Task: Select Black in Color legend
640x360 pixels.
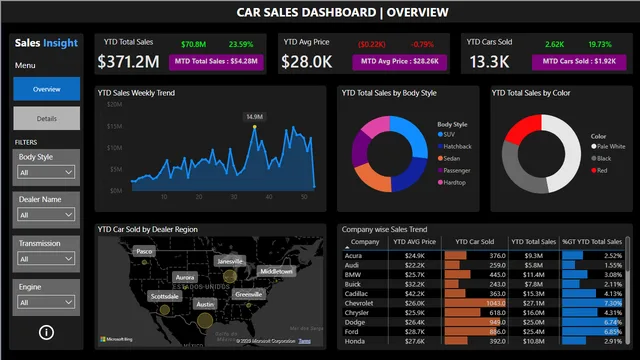Action: tap(601, 158)
